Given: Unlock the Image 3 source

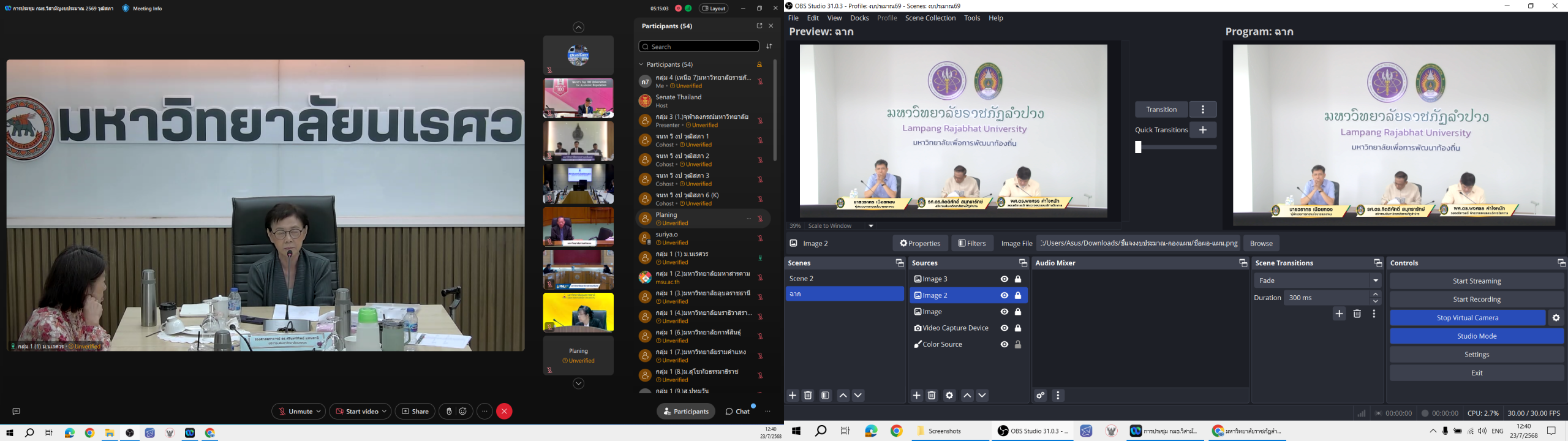Looking at the screenshot, I should 1018,279.
